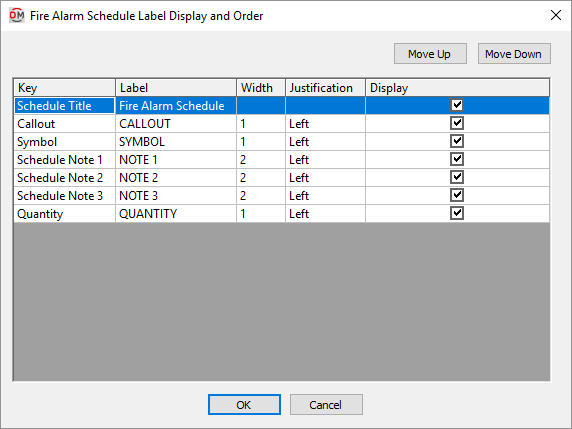Image resolution: width=572 pixels, height=429 pixels.
Task: Disable Display for Schedule Note 1
Action: coord(457,159)
